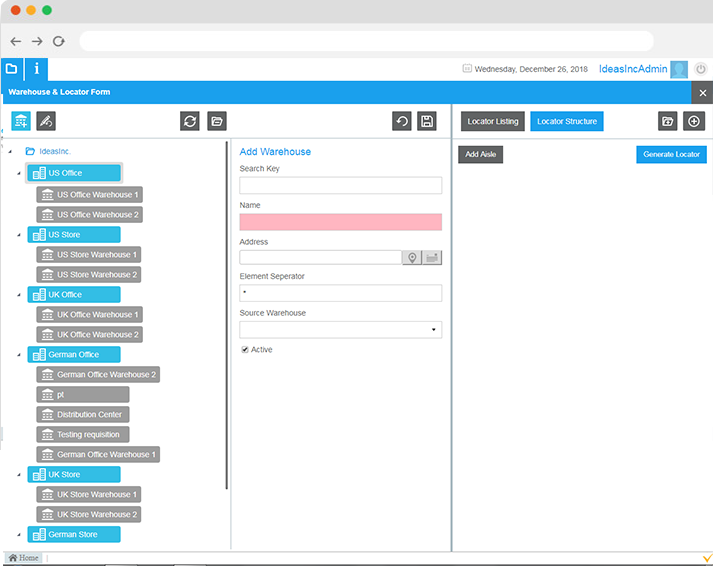Screen dimensions: 713x566
Task: Click the add warehouse icon in left toolbar
Action: click(21, 121)
